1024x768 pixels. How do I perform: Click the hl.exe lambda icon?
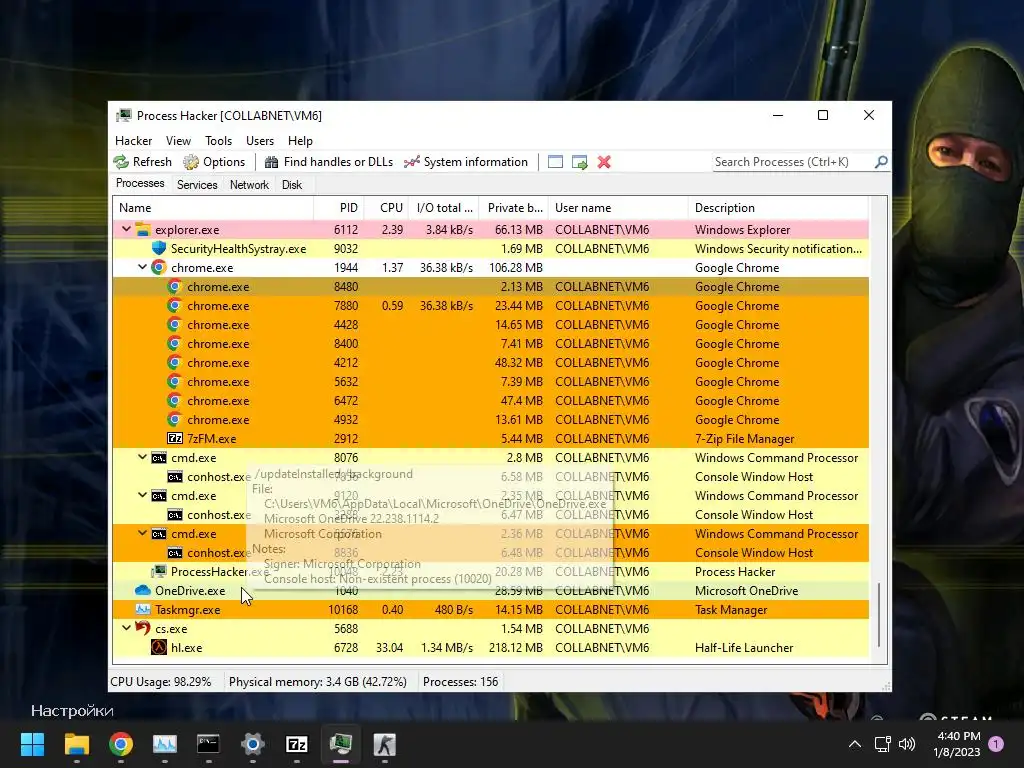click(159, 647)
